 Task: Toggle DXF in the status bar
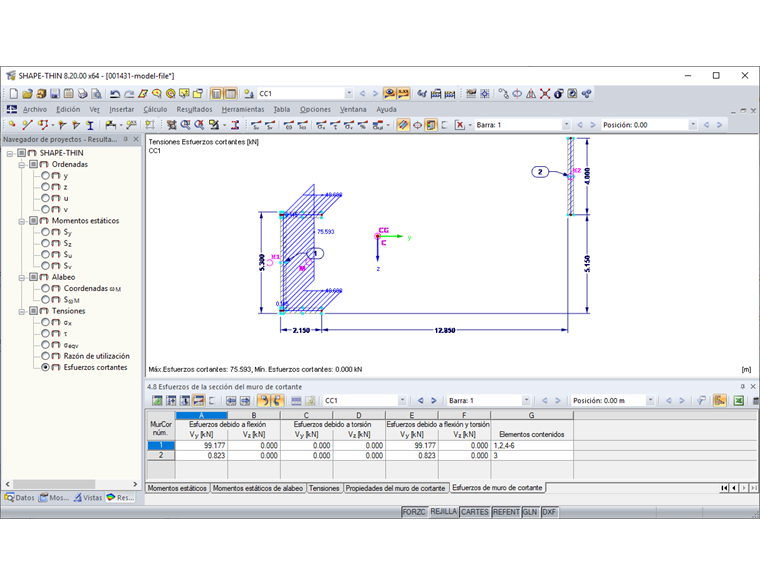click(x=549, y=512)
